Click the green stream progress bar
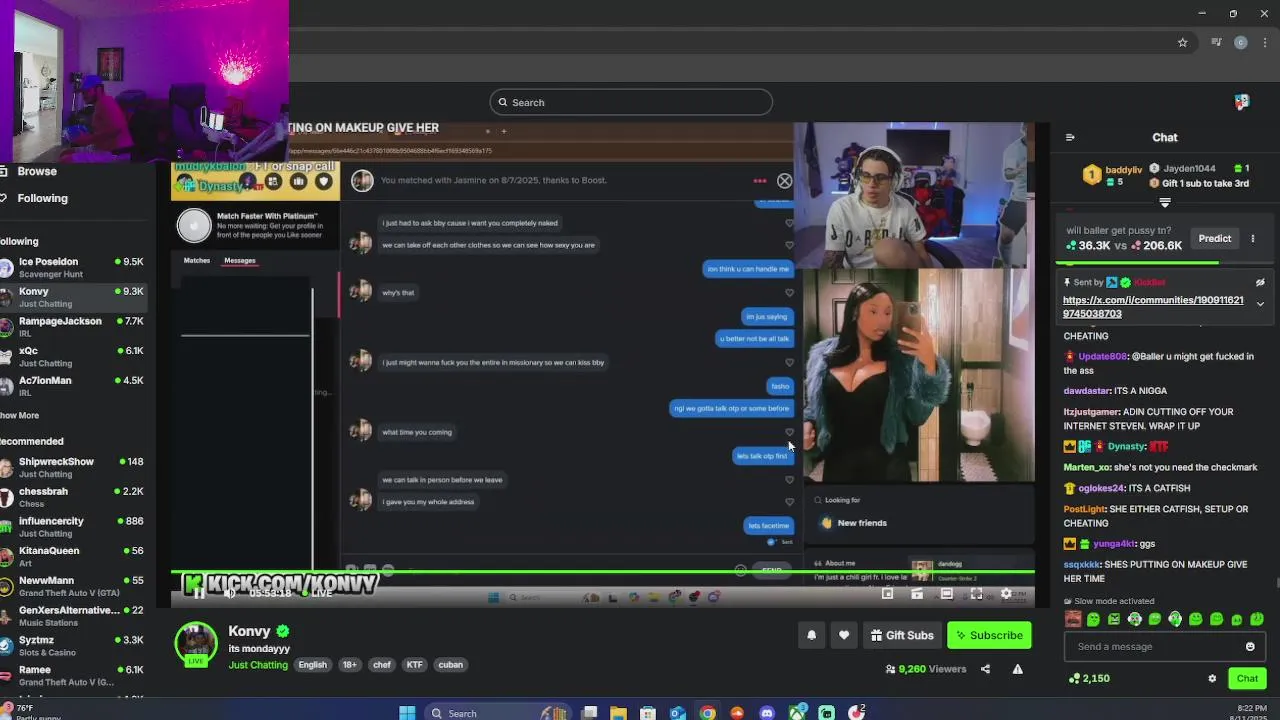The image size is (1280, 720). [603, 573]
